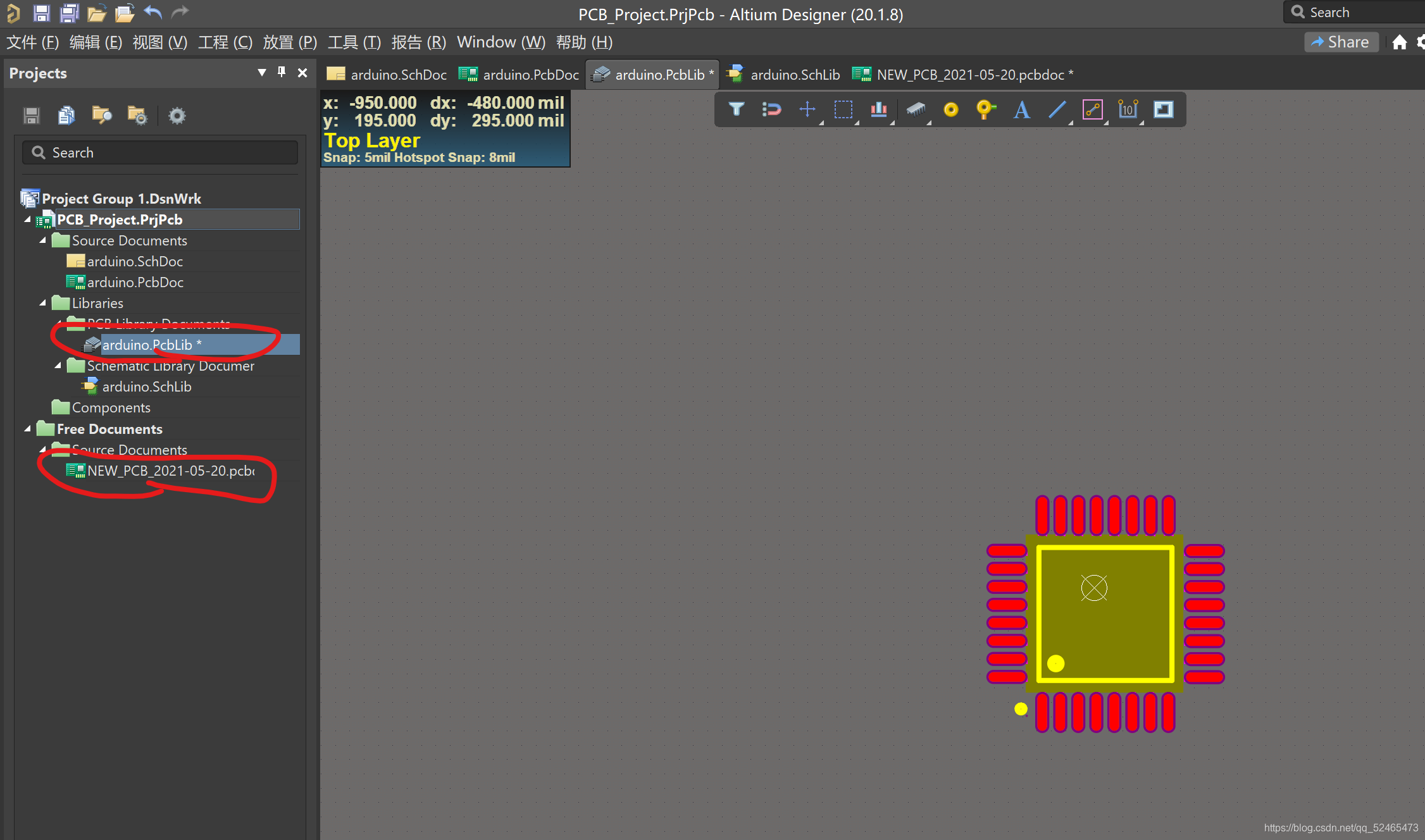The image size is (1425, 840).
Task: Select the Place Fill tool
Action: point(1164,109)
